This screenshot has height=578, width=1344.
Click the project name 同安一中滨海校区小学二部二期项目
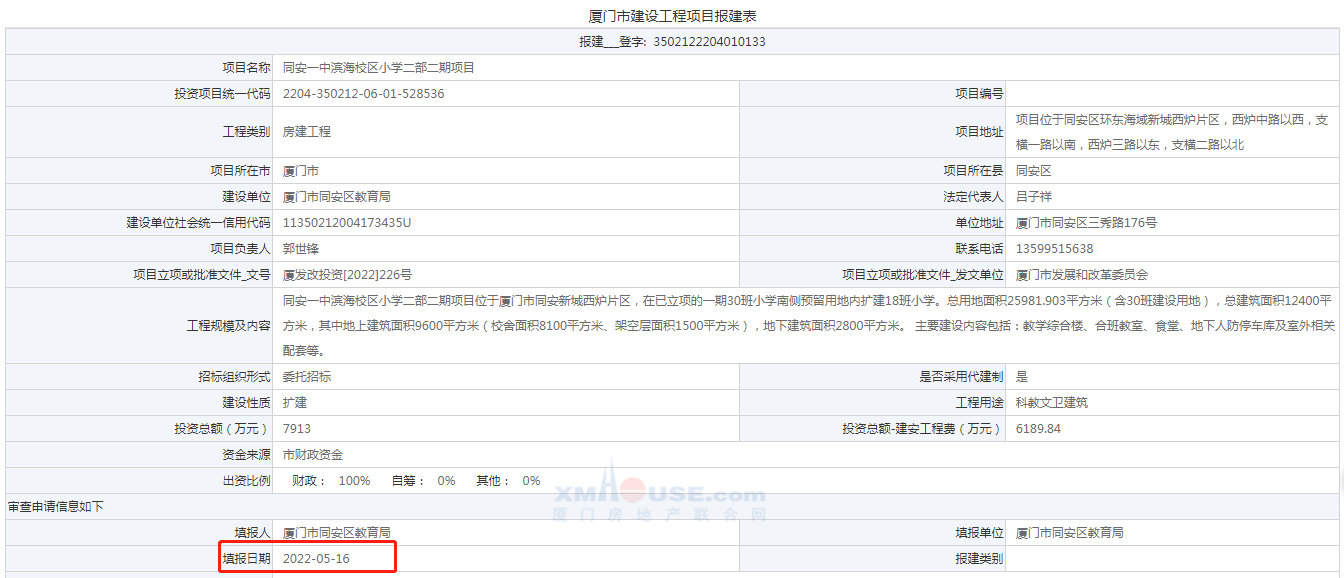378,68
